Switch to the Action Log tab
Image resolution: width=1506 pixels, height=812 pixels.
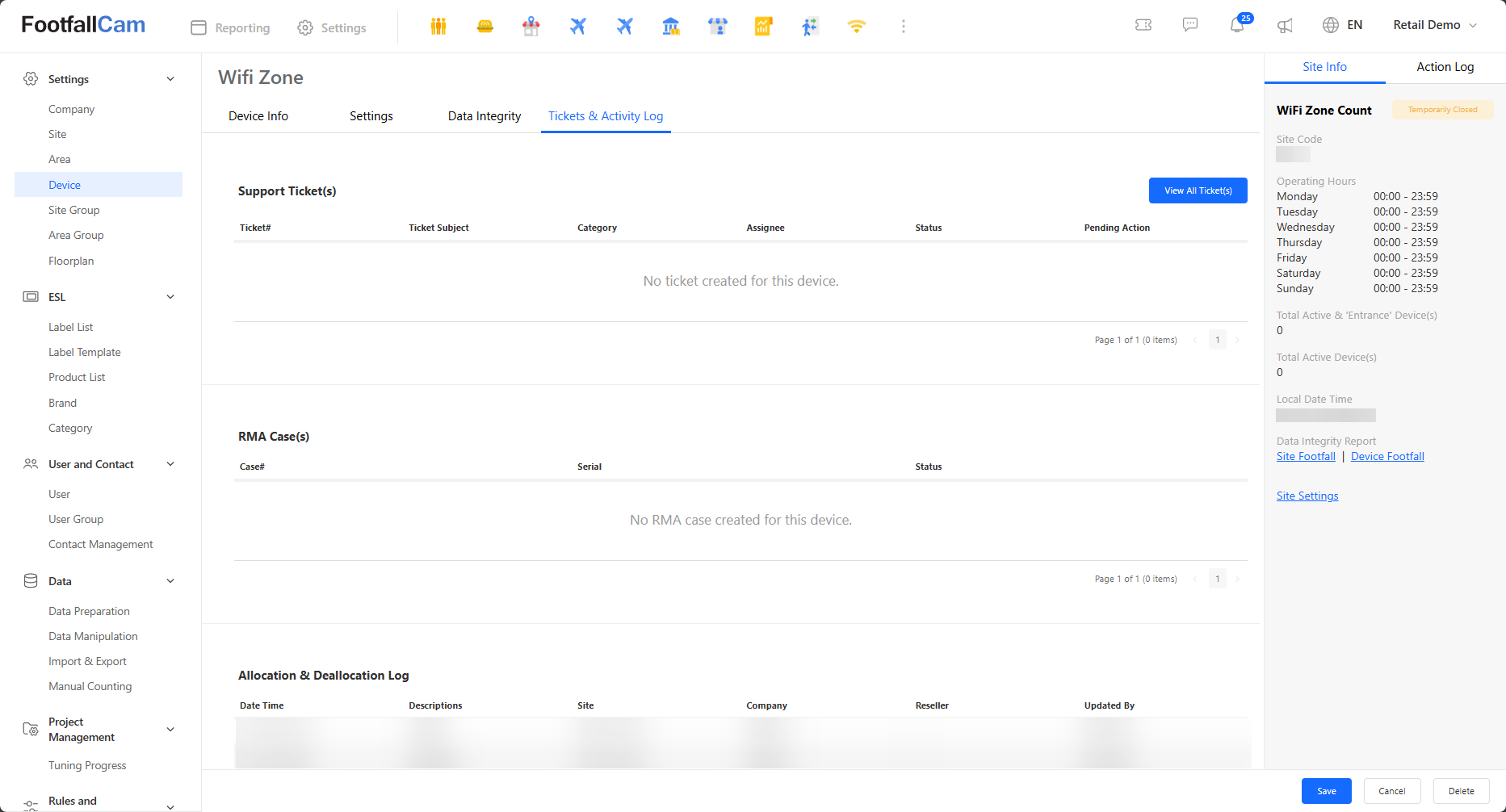1445,67
